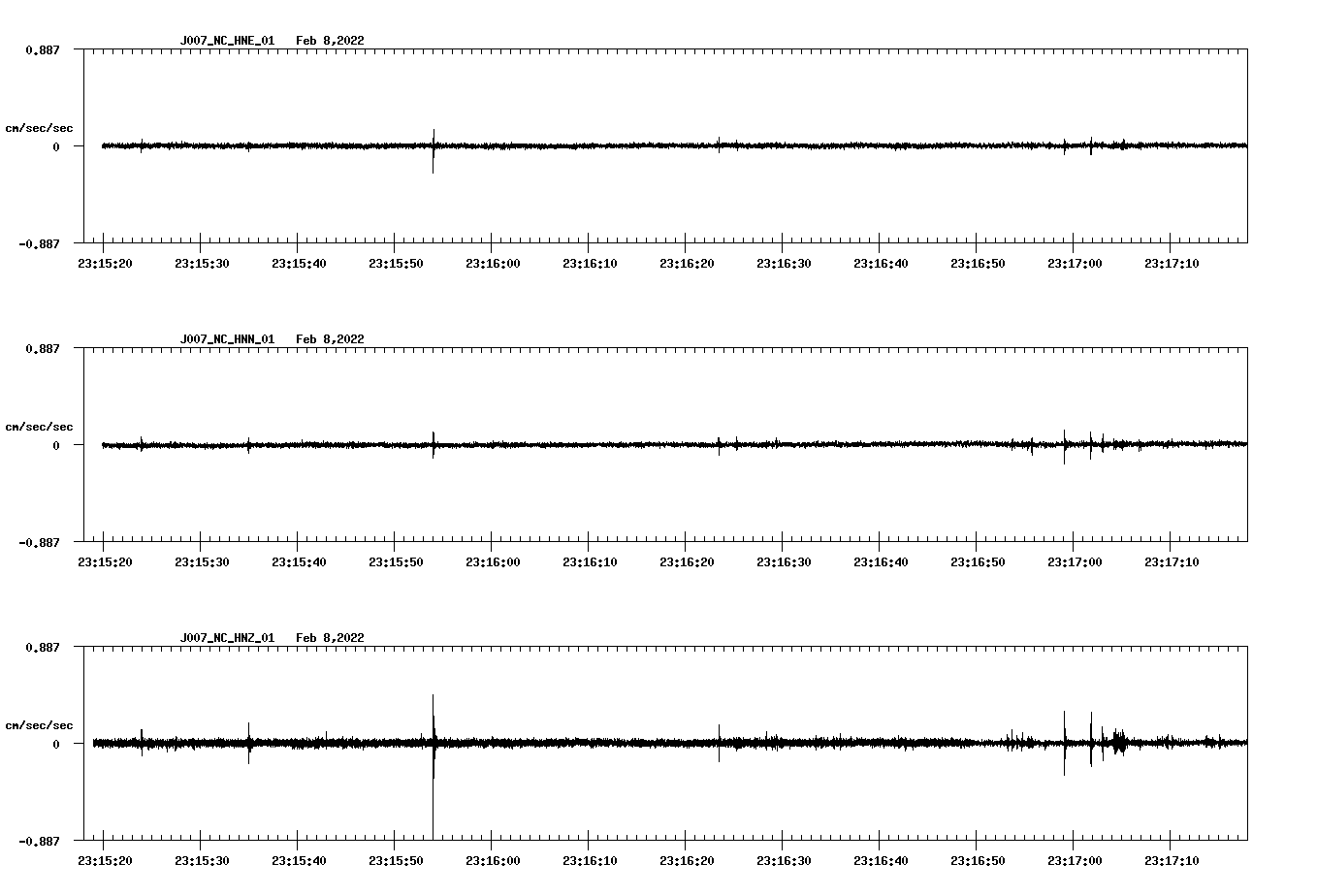The height and width of the screenshot is (896, 1317).
Task: Click 23:16:30 time label under HNE plot
Action: tap(784, 264)
